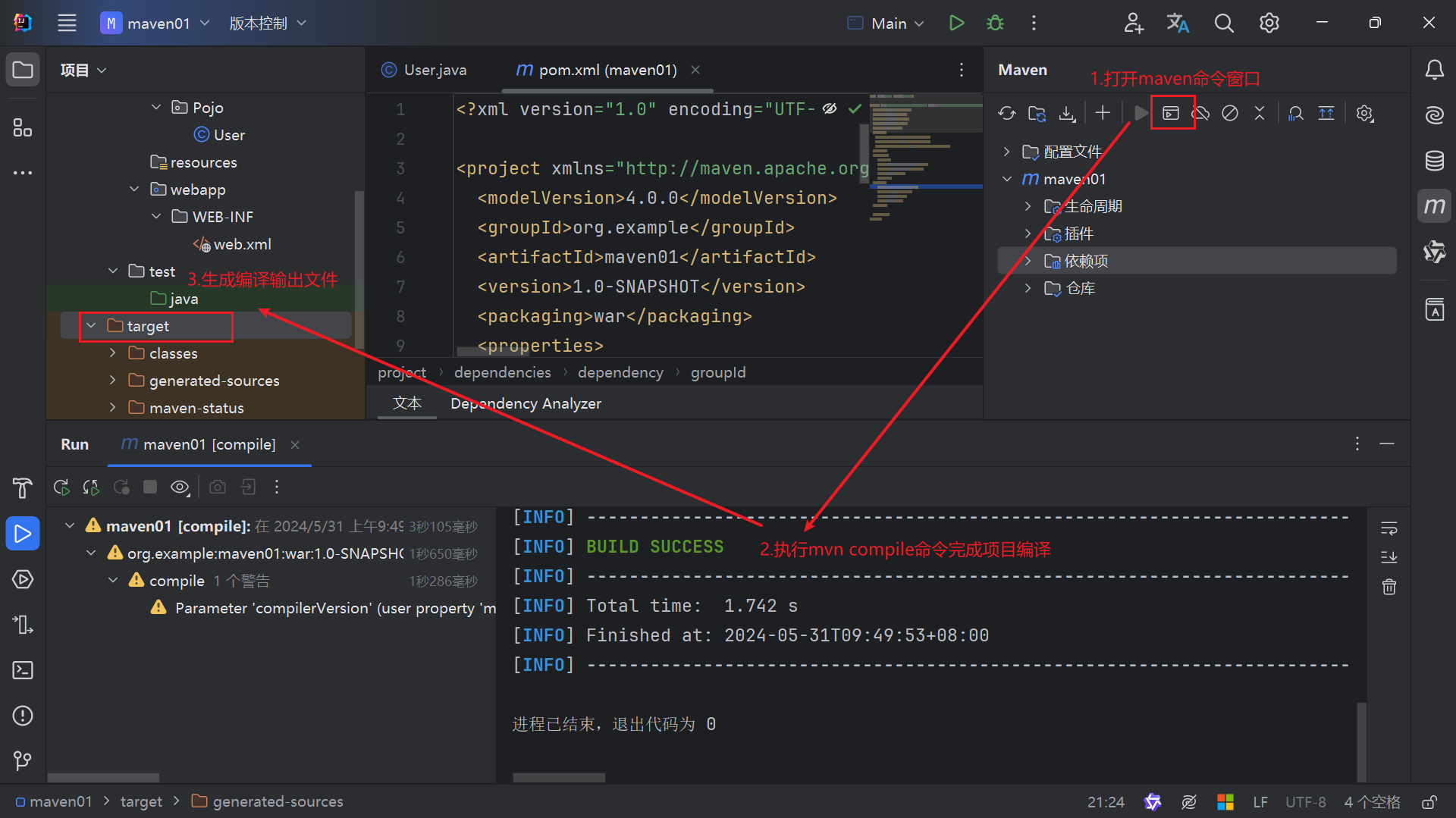Start debugging Main configuration

995,23
